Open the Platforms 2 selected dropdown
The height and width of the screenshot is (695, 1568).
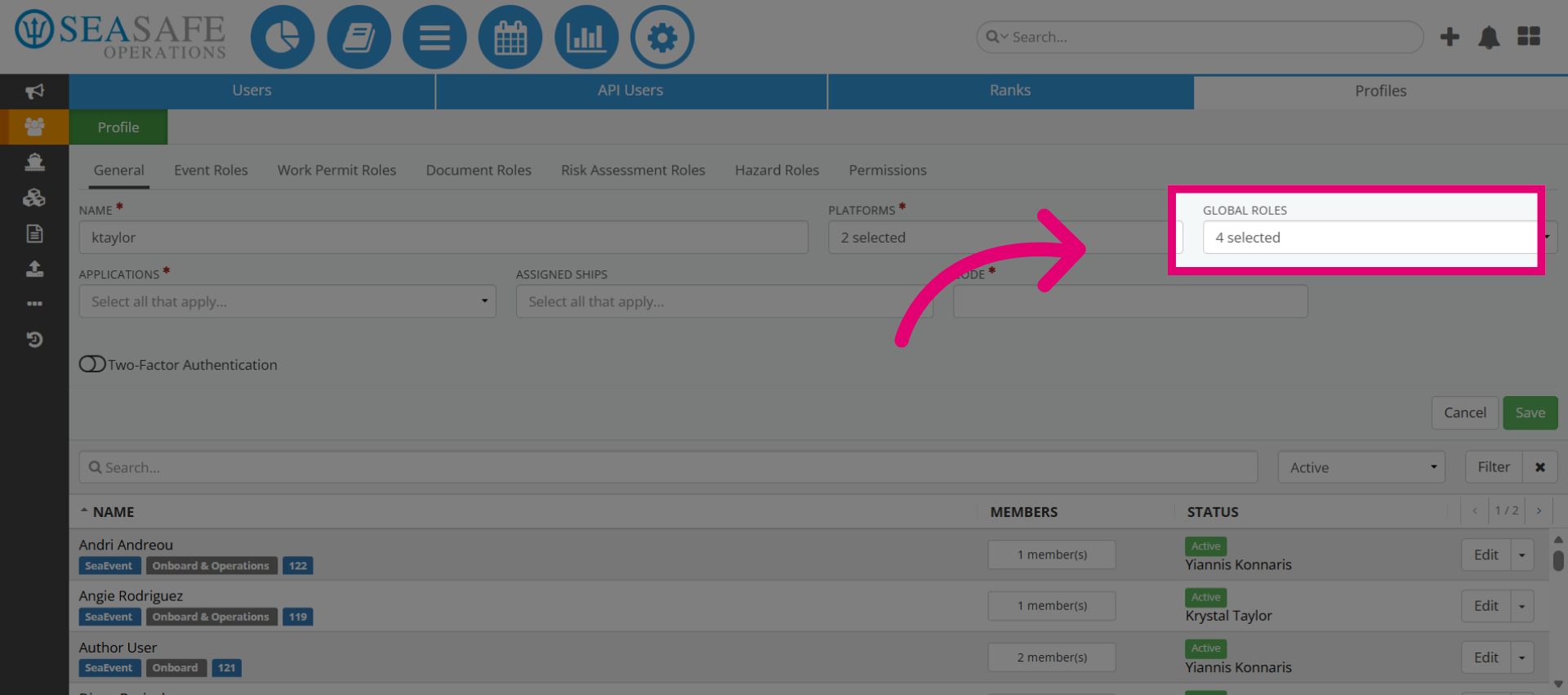click(1005, 238)
